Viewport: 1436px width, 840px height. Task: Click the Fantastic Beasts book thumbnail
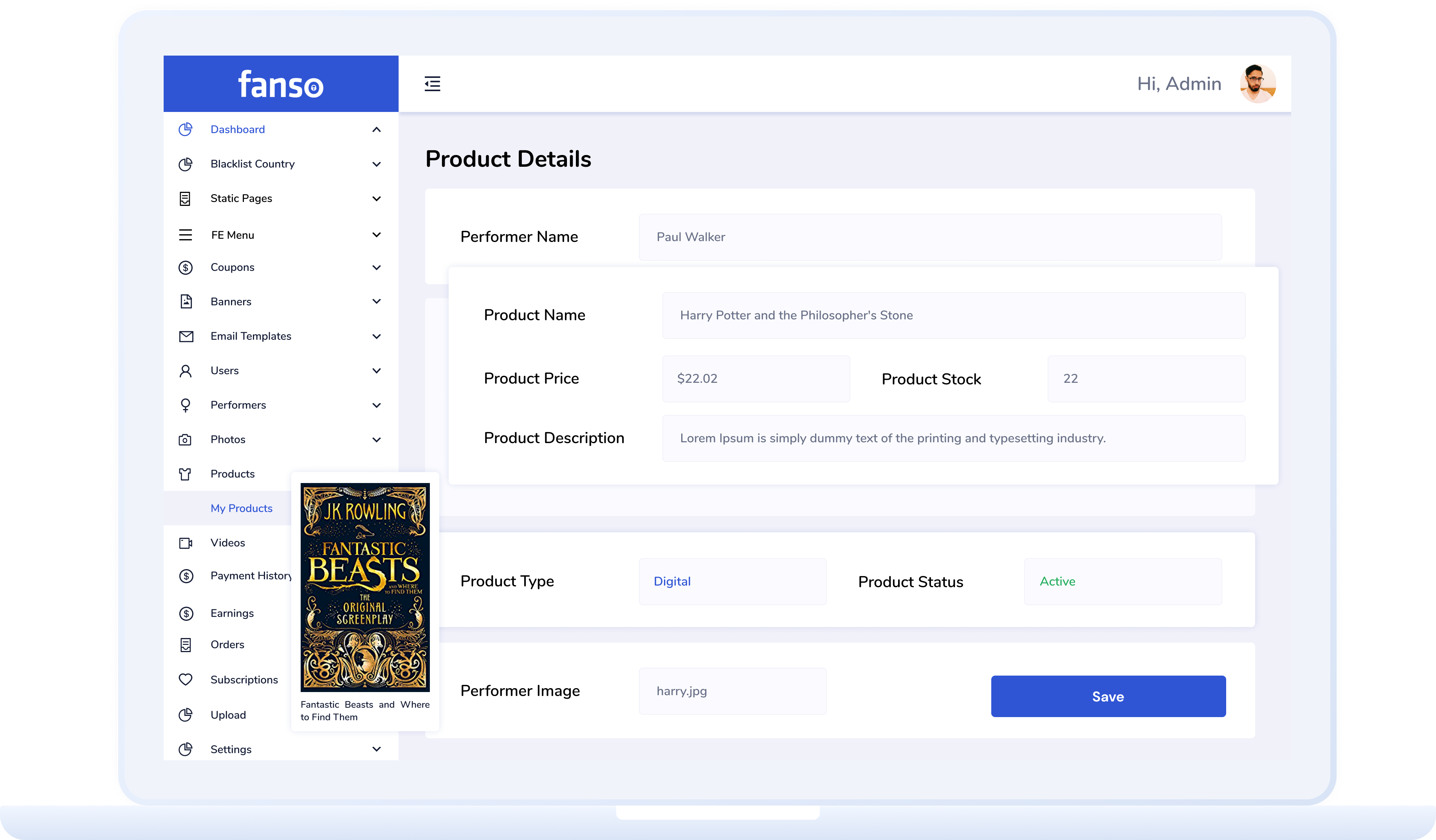[x=365, y=587]
